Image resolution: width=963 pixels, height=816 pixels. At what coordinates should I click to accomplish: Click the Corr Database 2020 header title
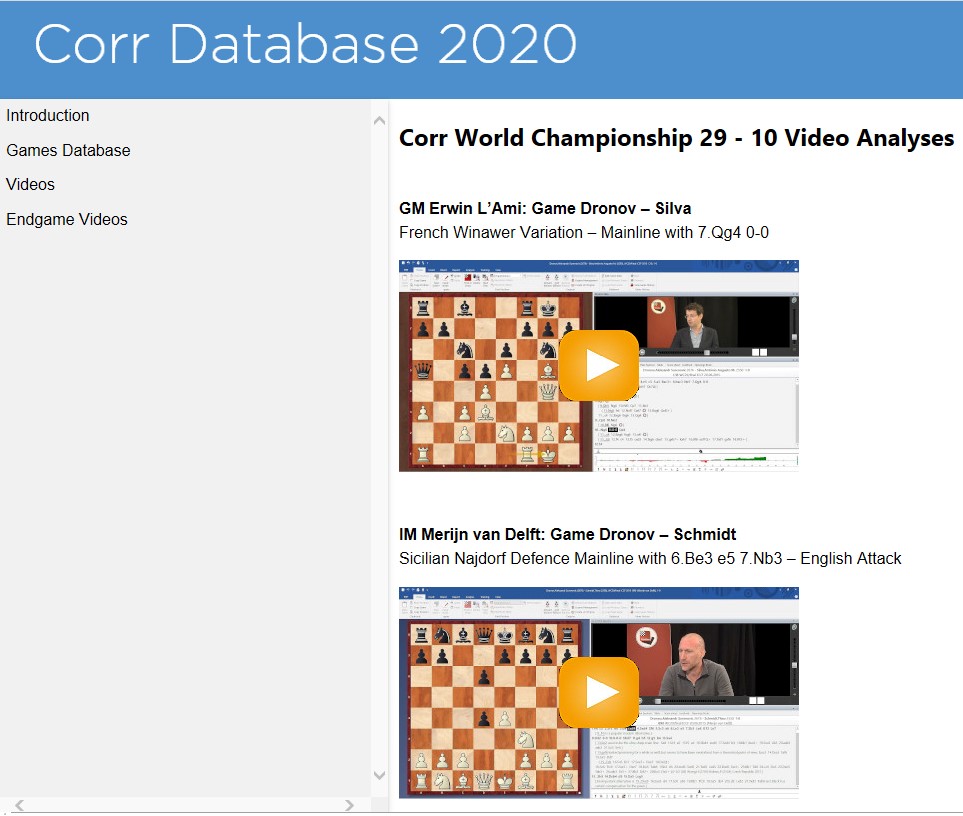coord(305,45)
